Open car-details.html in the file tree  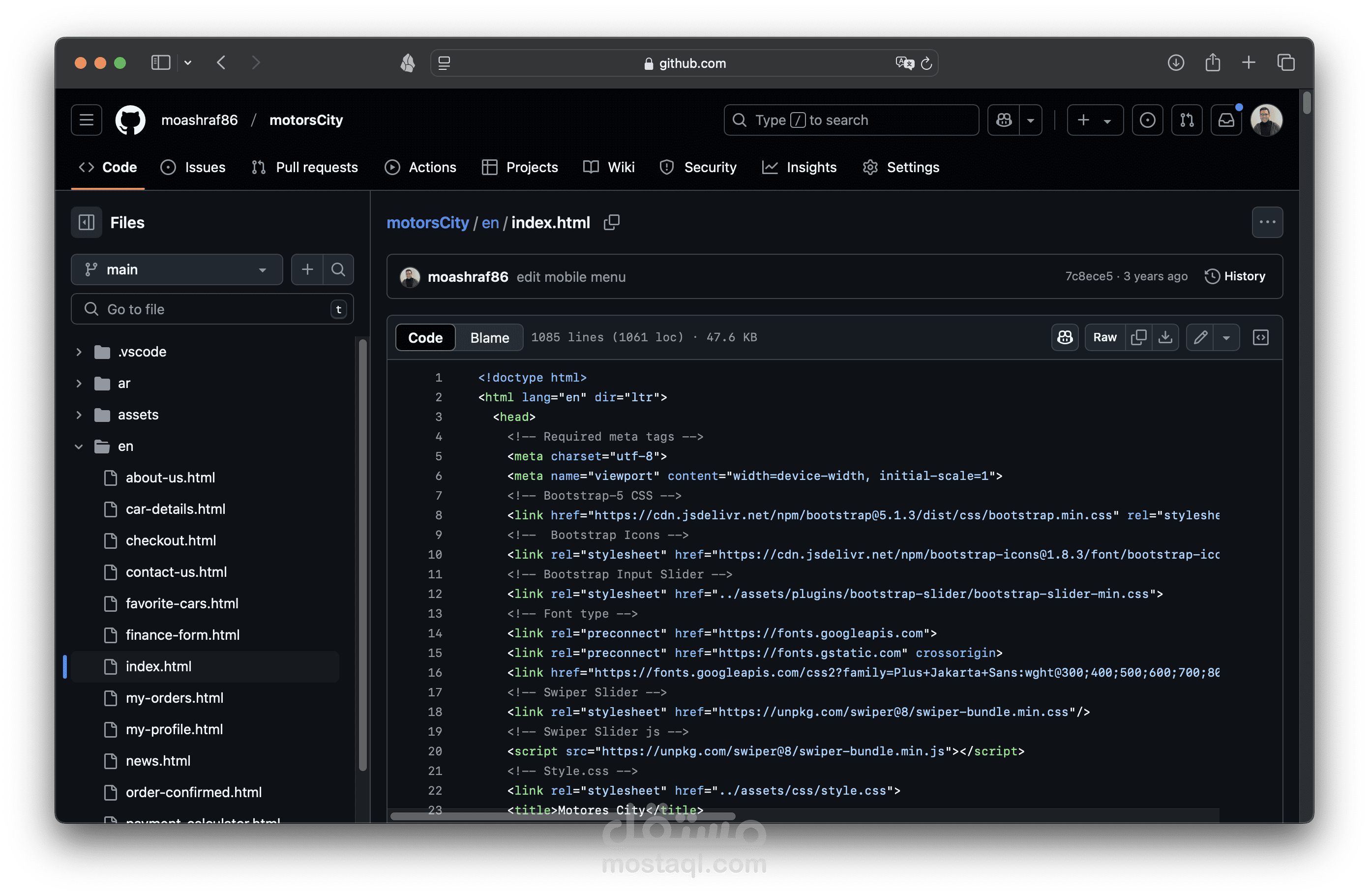176,509
